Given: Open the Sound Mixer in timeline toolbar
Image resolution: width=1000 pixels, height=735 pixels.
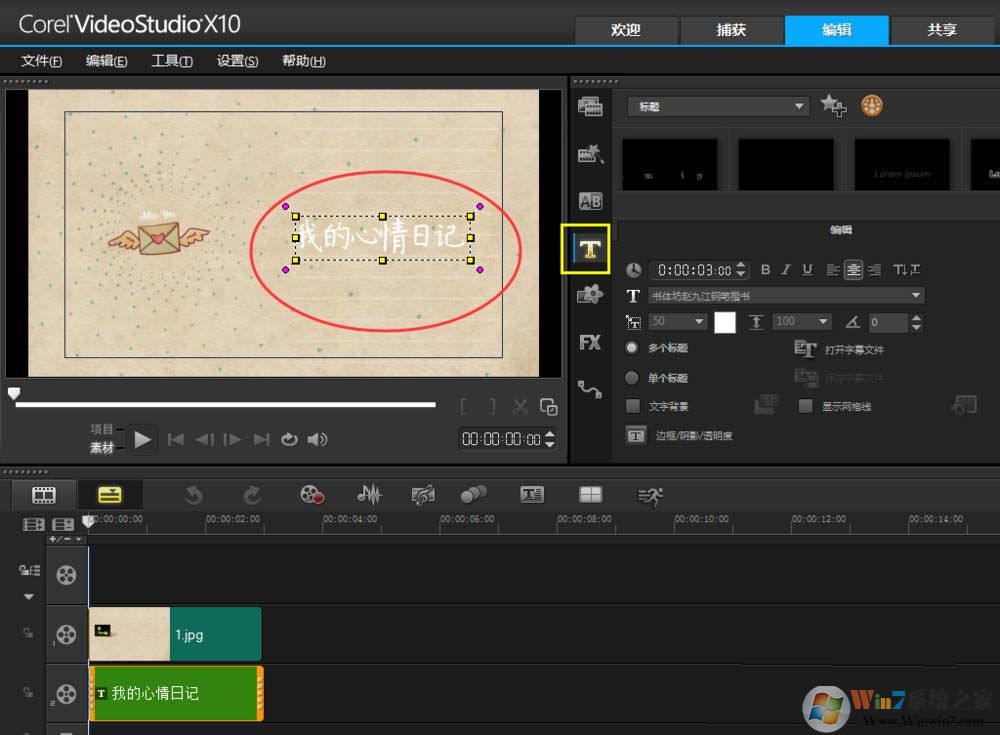Looking at the screenshot, I should (370, 494).
